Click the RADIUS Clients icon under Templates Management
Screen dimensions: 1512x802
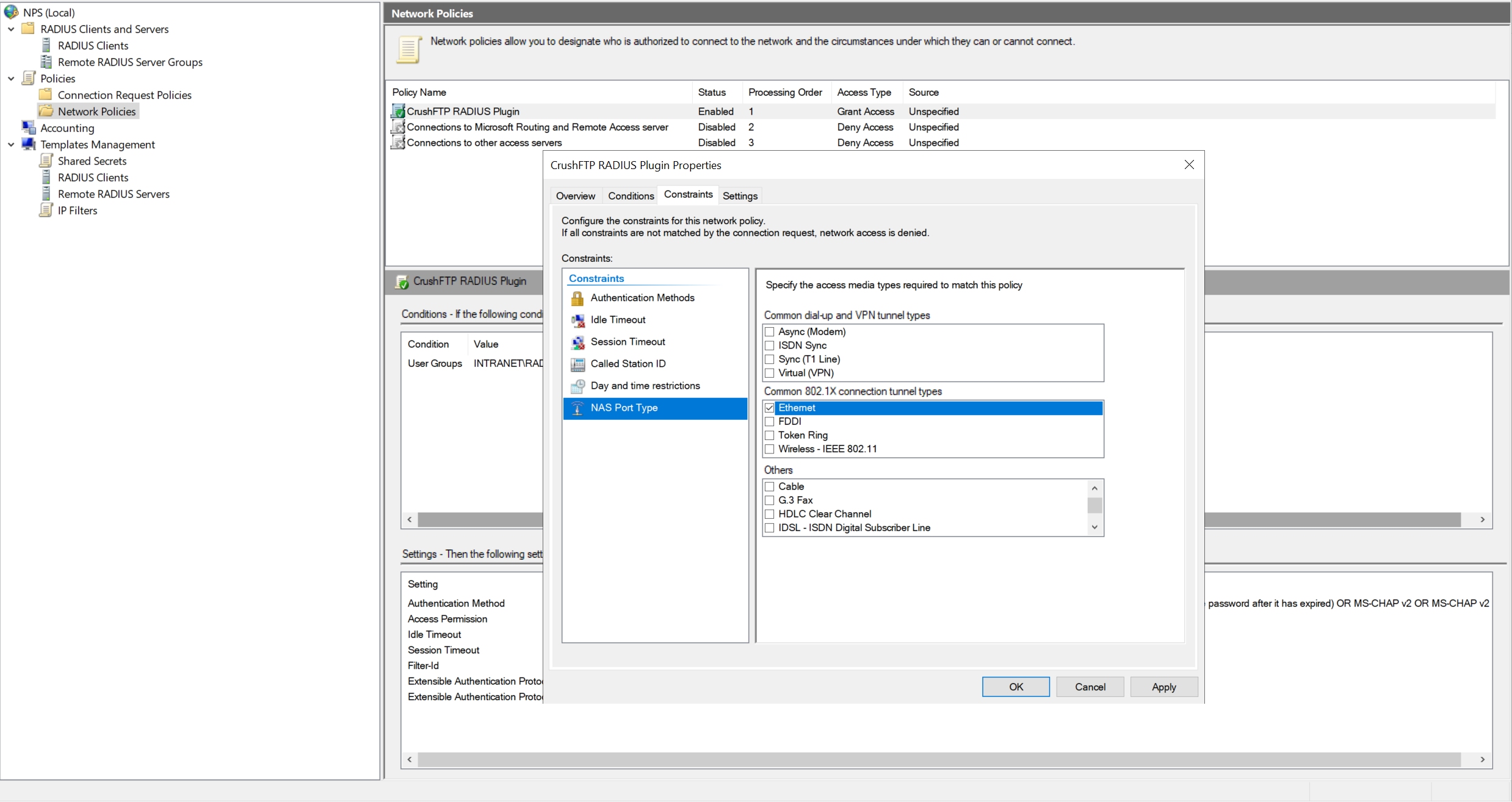tap(46, 177)
